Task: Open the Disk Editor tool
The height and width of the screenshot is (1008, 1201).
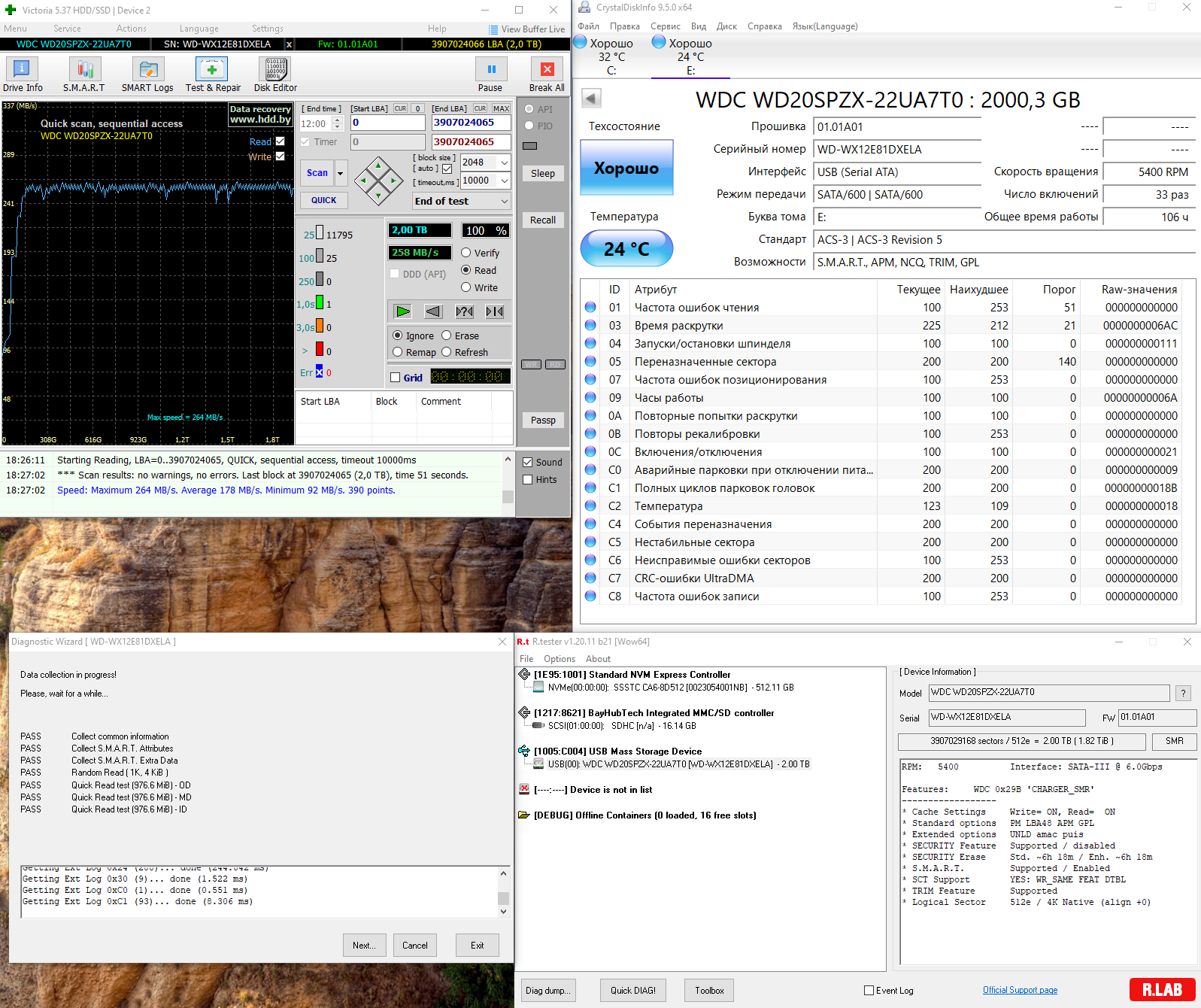Action: coord(275,75)
